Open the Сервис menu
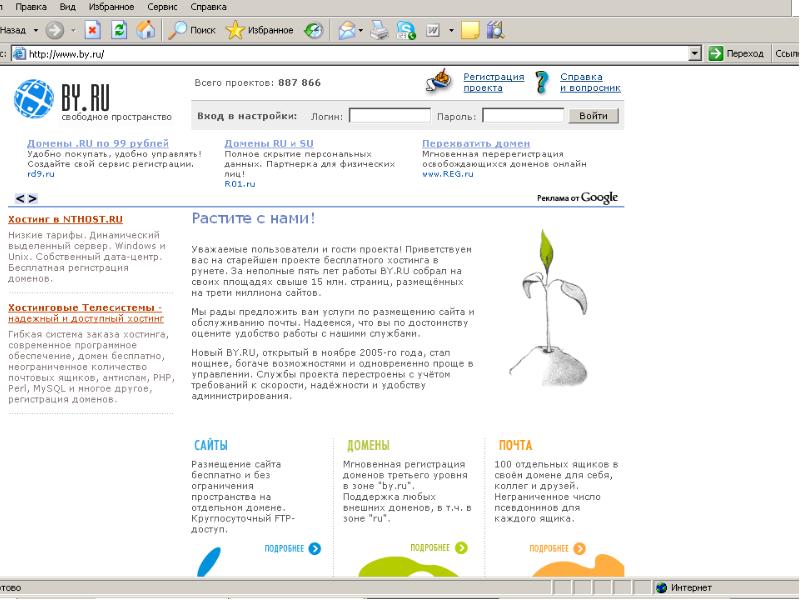800x600 pixels. coord(162,6)
